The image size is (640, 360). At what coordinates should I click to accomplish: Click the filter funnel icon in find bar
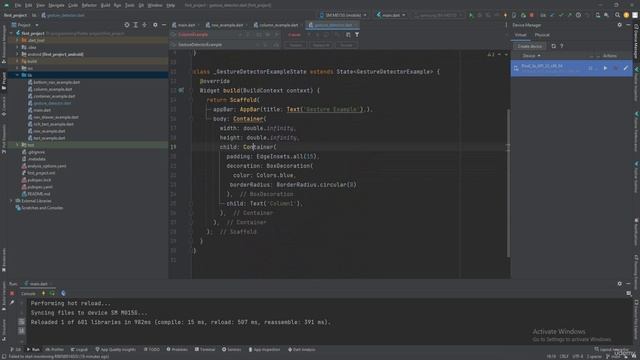pyautogui.click(x=357, y=35)
